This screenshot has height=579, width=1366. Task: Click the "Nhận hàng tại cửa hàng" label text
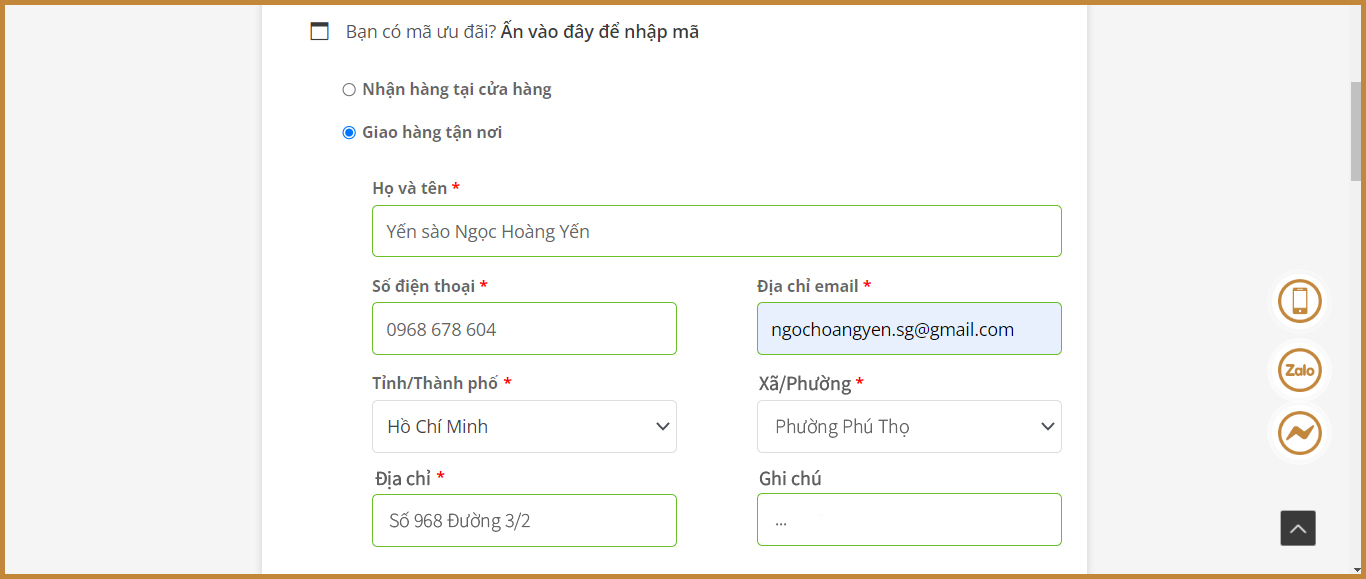457,90
